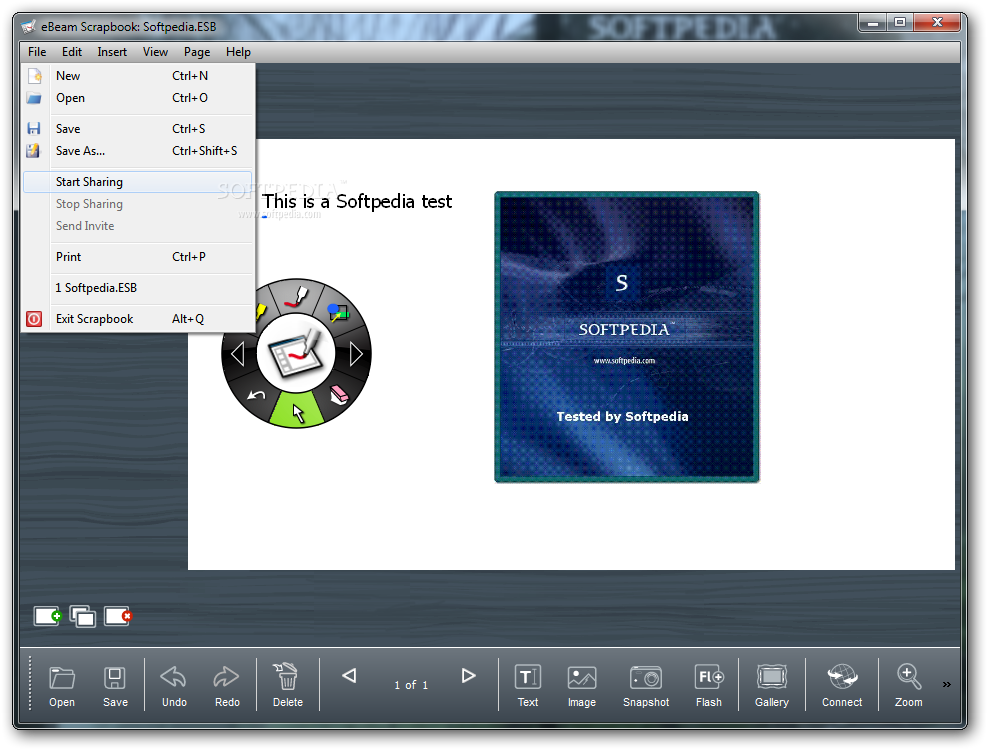Click the Zoom magnifier toolbar button
Screen dimensions: 988x750
pyautogui.click(x=909, y=686)
